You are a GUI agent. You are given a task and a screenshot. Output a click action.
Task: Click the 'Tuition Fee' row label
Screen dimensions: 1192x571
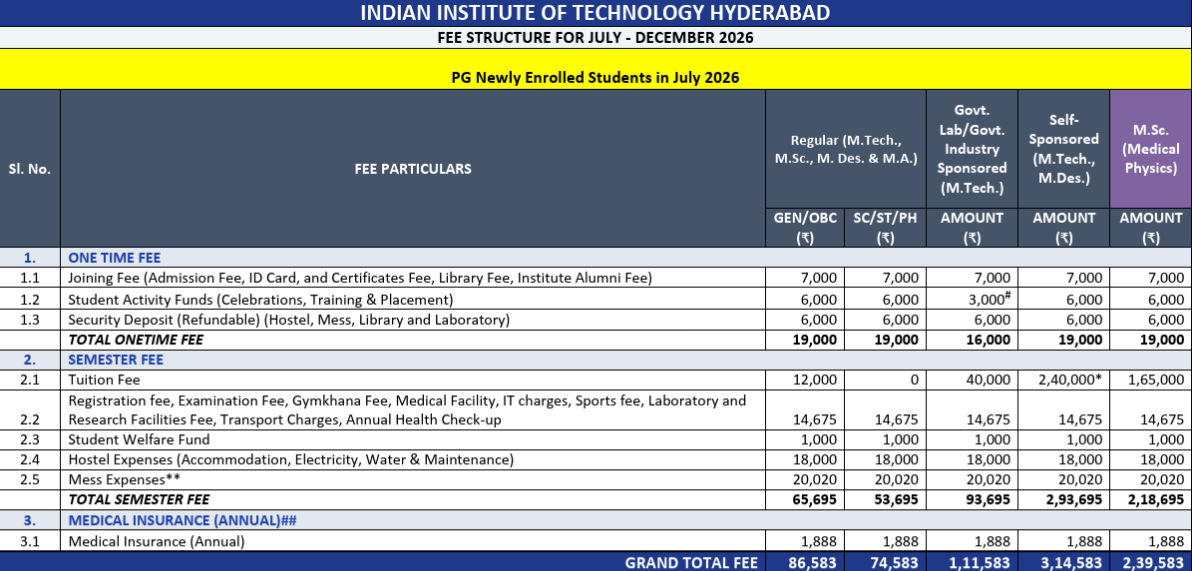click(x=104, y=379)
